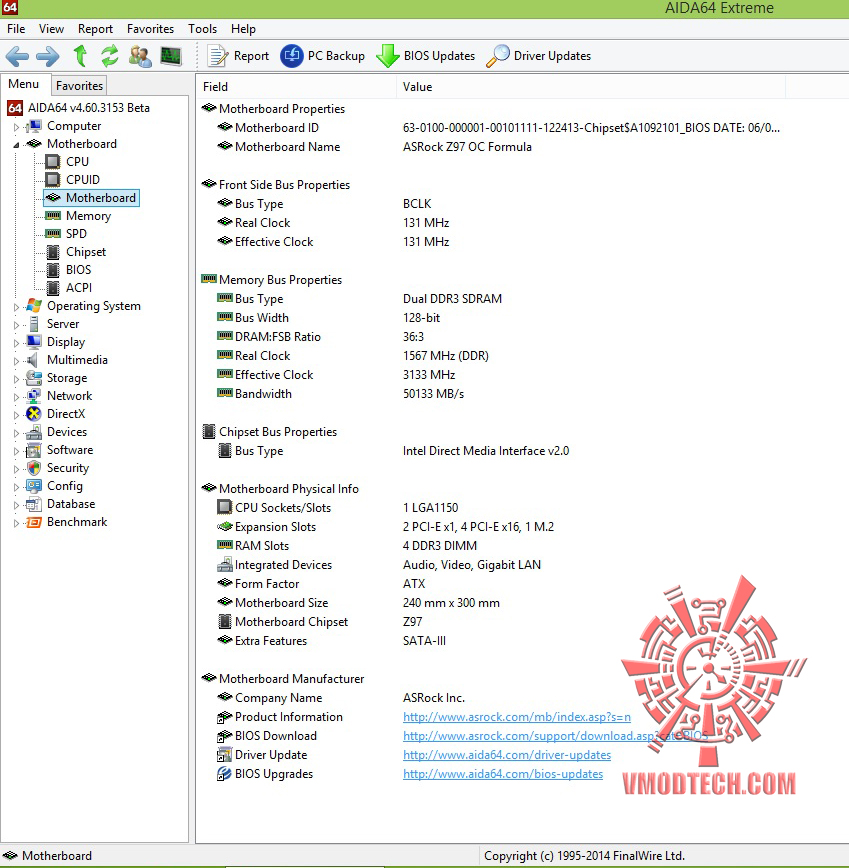
Task: Open the aida64.com driver-updates link
Action: [x=506, y=755]
